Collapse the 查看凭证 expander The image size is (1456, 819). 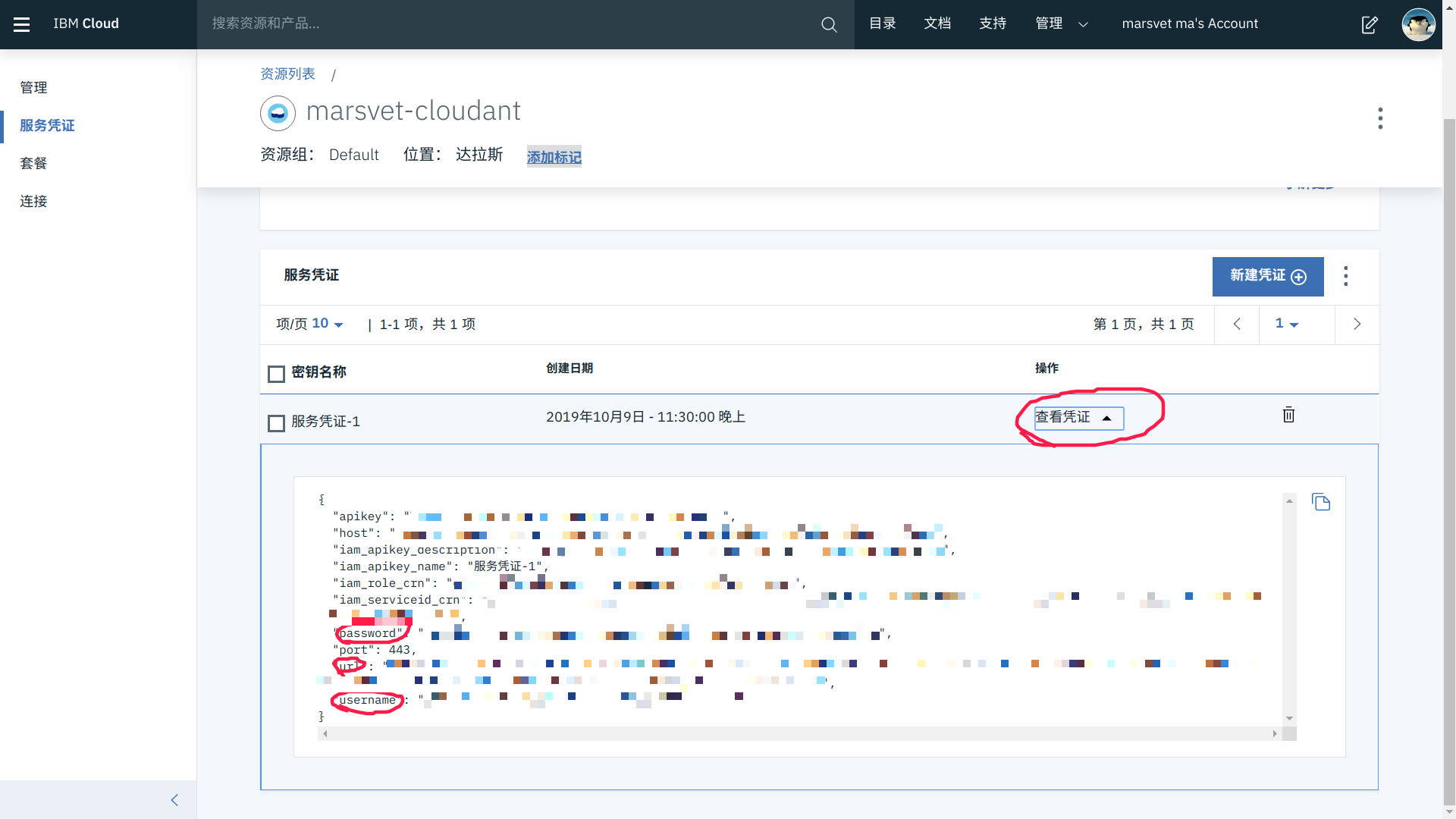point(1078,418)
